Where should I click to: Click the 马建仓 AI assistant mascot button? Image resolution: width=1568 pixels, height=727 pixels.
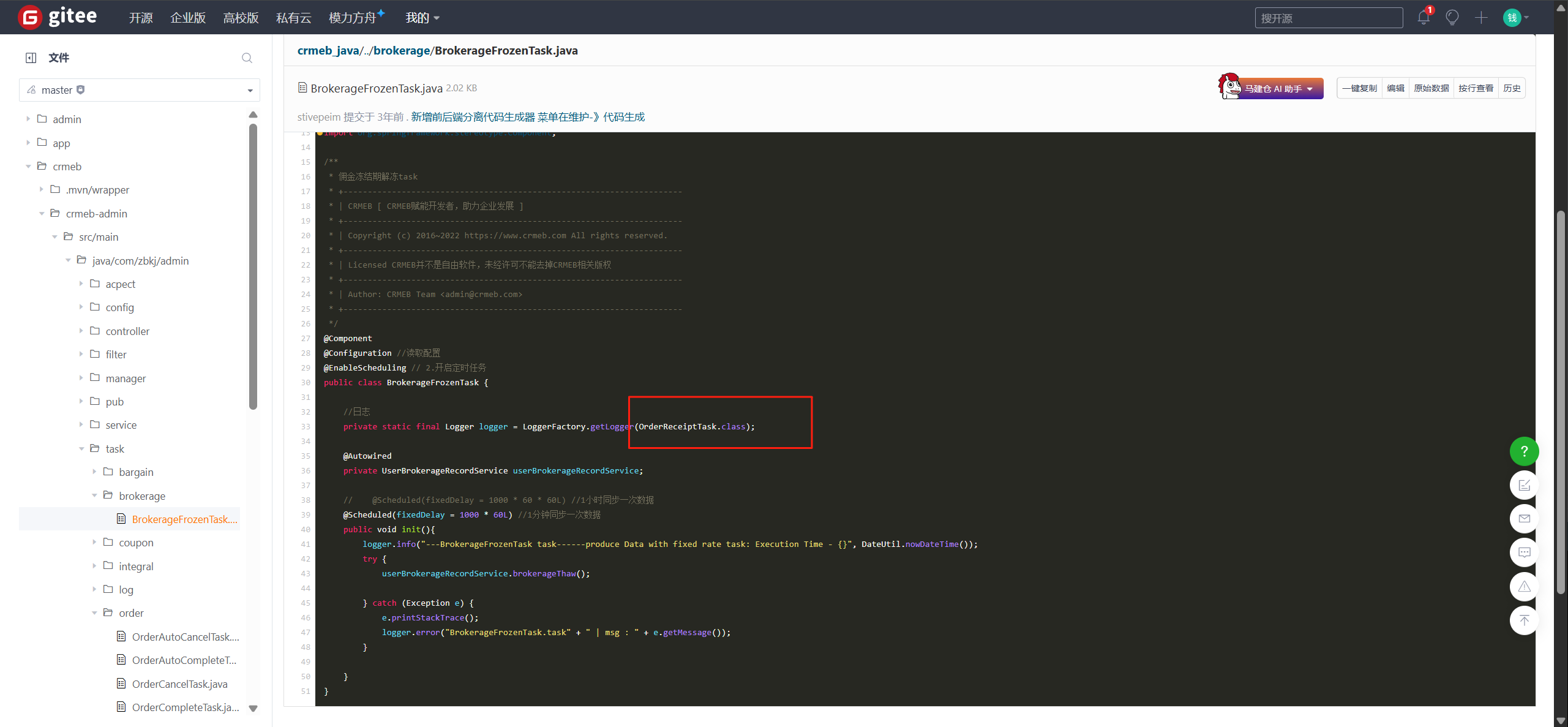[x=1271, y=88]
